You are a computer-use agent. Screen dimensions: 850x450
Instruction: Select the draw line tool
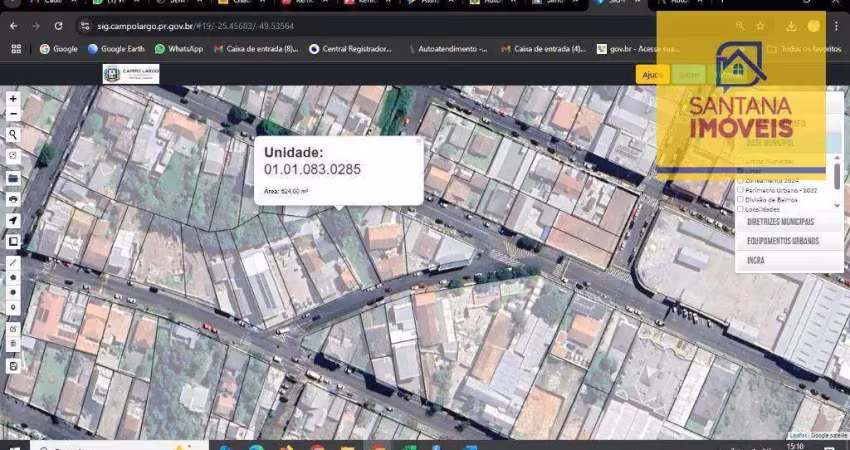point(13,263)
